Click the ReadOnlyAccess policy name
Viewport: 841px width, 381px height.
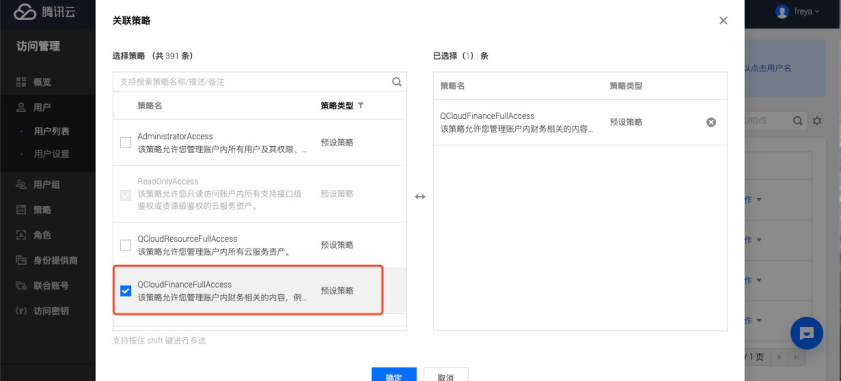click(x=168, y=181)
